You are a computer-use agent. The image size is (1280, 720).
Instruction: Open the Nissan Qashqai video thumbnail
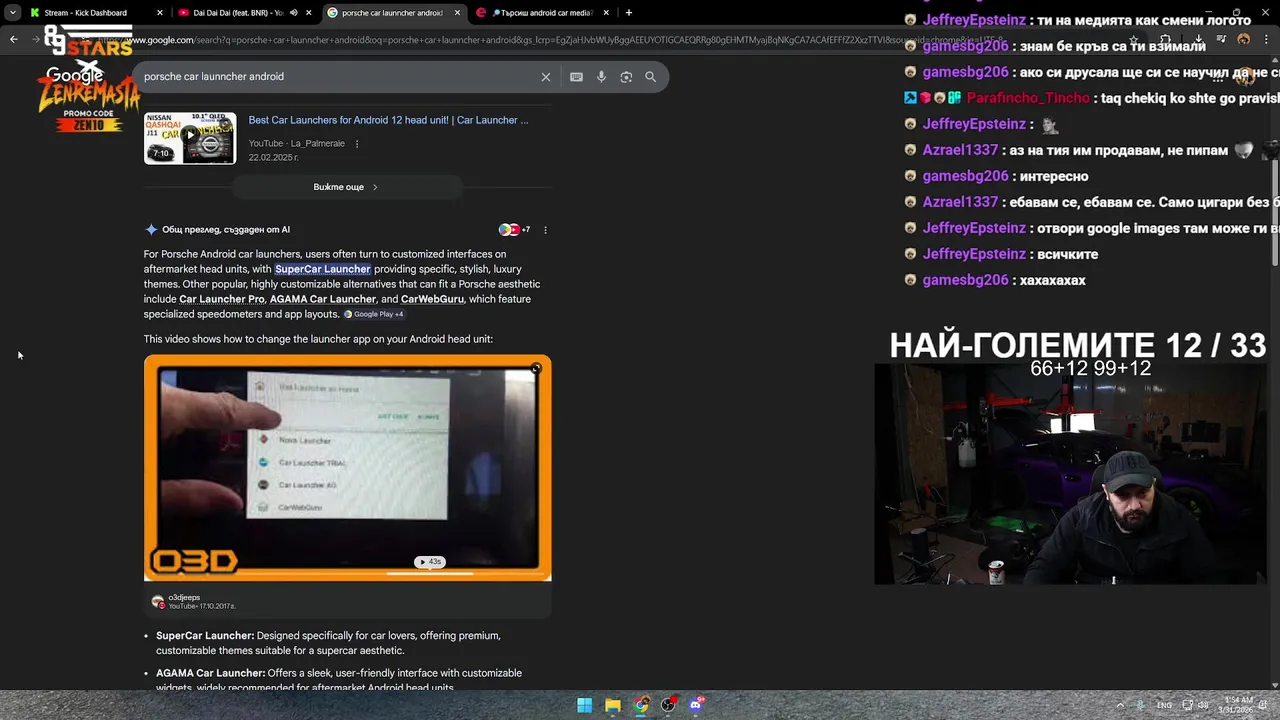190,138
